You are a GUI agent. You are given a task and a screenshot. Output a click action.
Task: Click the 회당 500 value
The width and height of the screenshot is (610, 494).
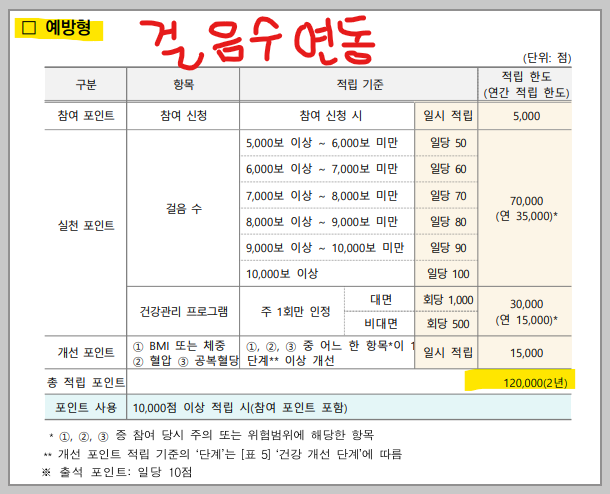[x=448, y=324]
